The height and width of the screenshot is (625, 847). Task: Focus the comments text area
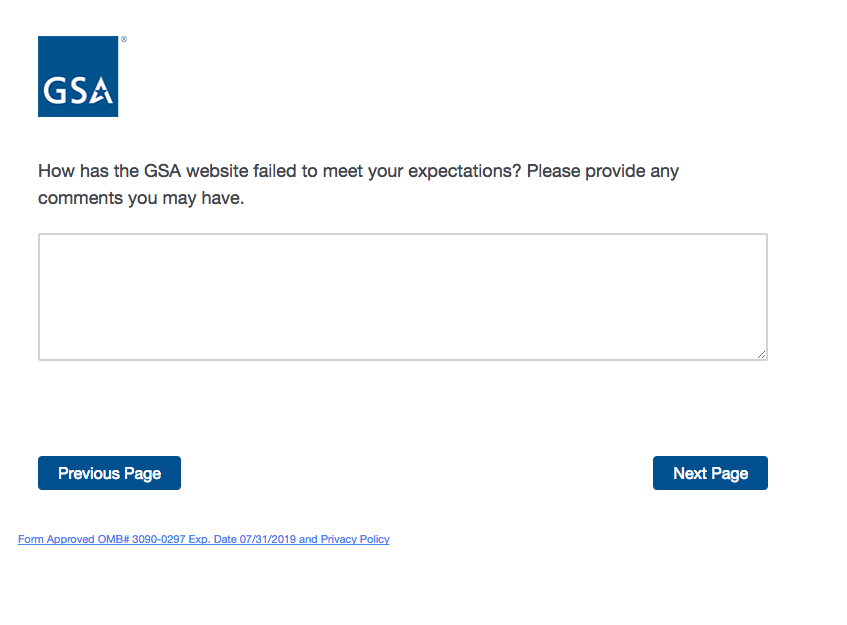click(x=402, y=296)
